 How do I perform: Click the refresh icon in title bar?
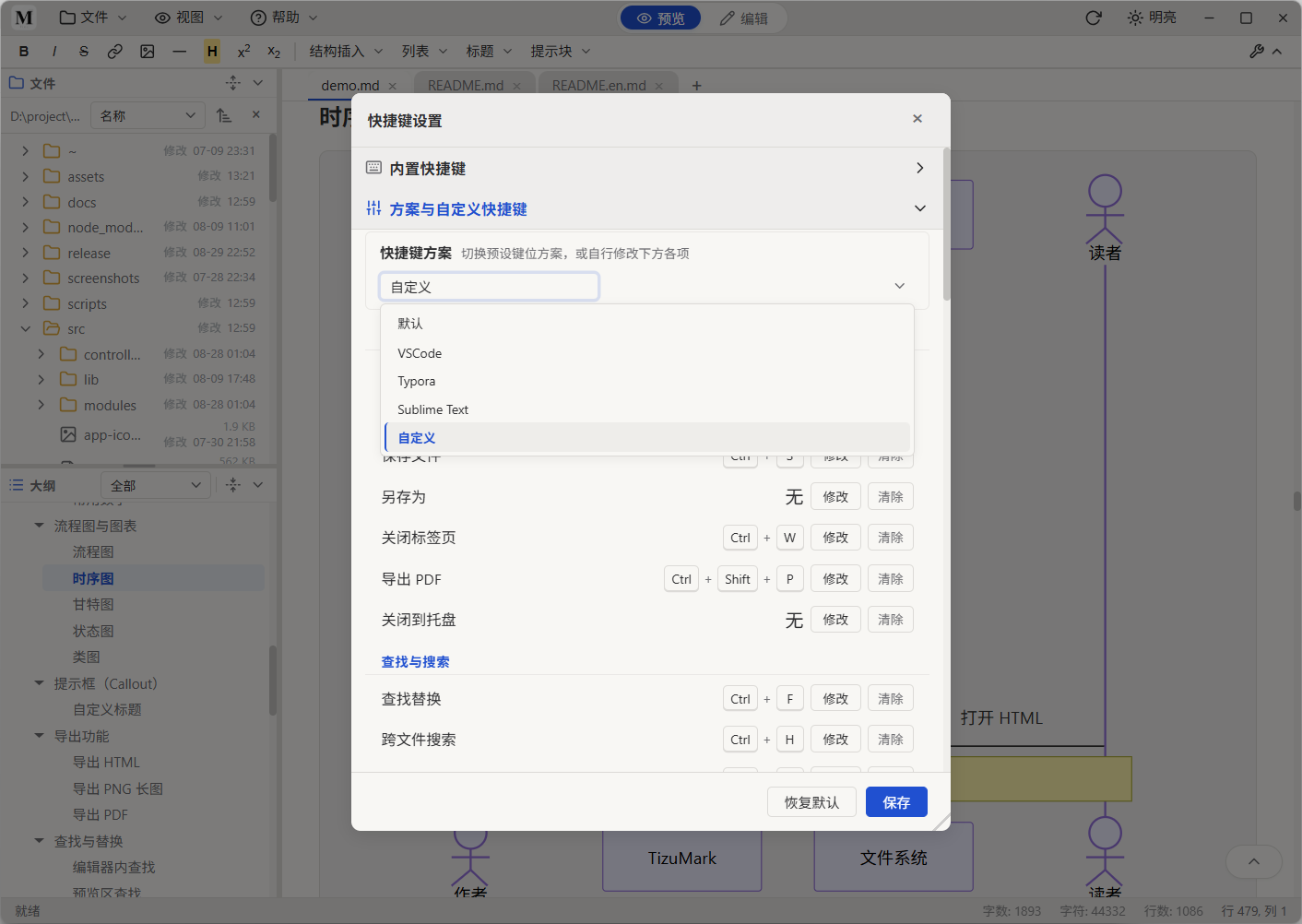click(x=1094, y=18)
